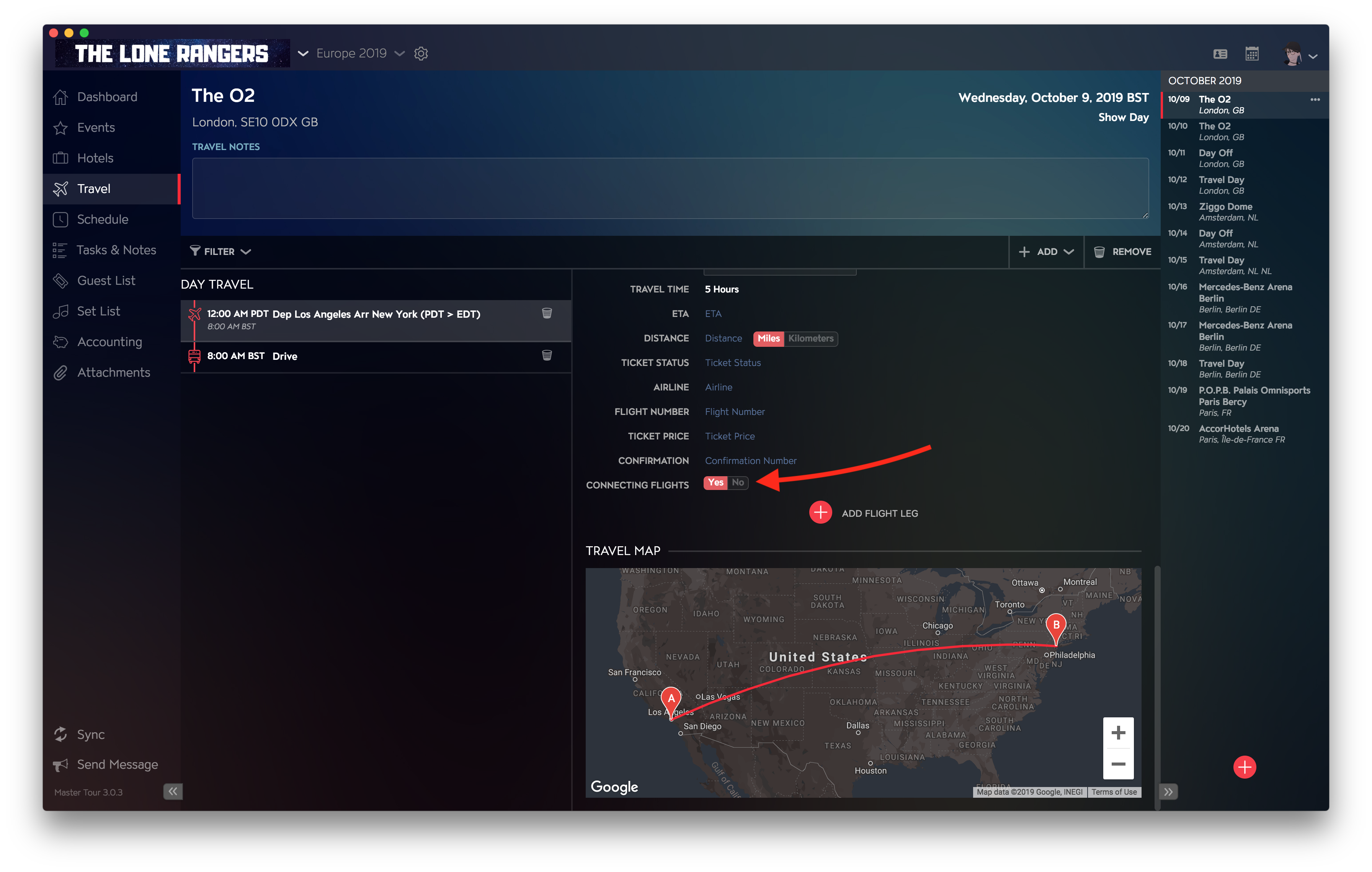Expand the Filter dropdown
This screenshot has width=1372, height=872.
(x=220, y=252)
